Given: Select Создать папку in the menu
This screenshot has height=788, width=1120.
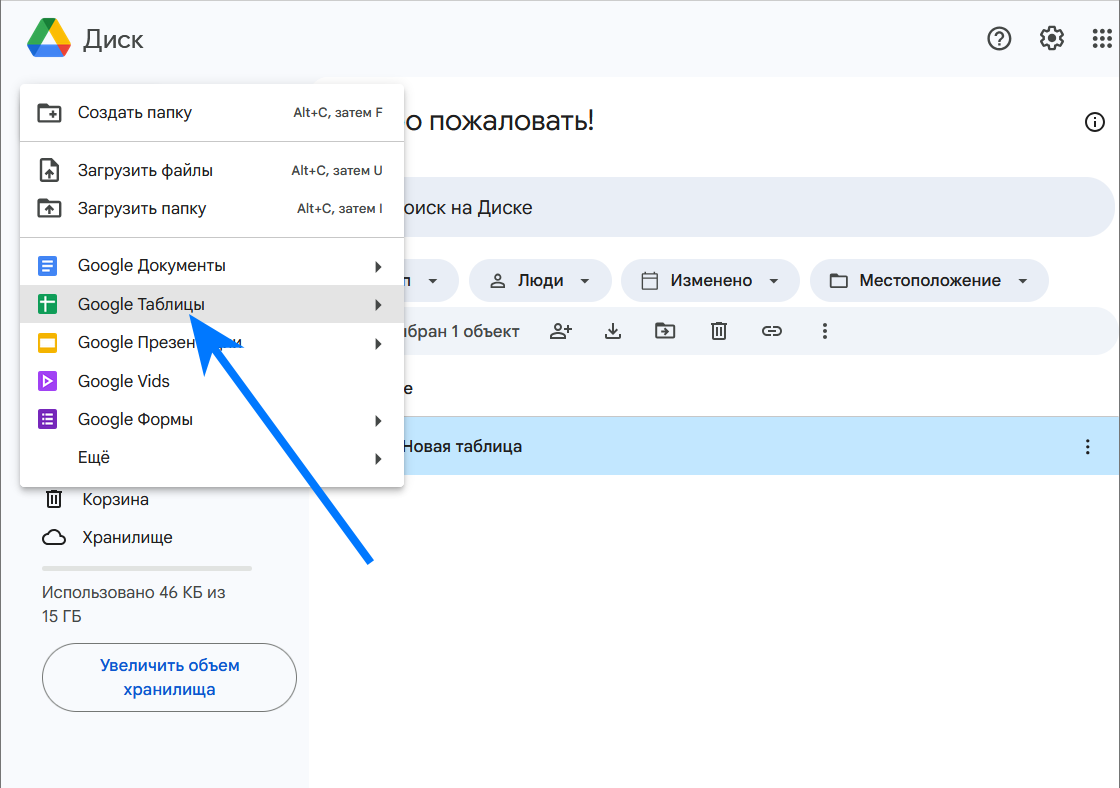Looking at the screenshot, I should tap(134, 113).
